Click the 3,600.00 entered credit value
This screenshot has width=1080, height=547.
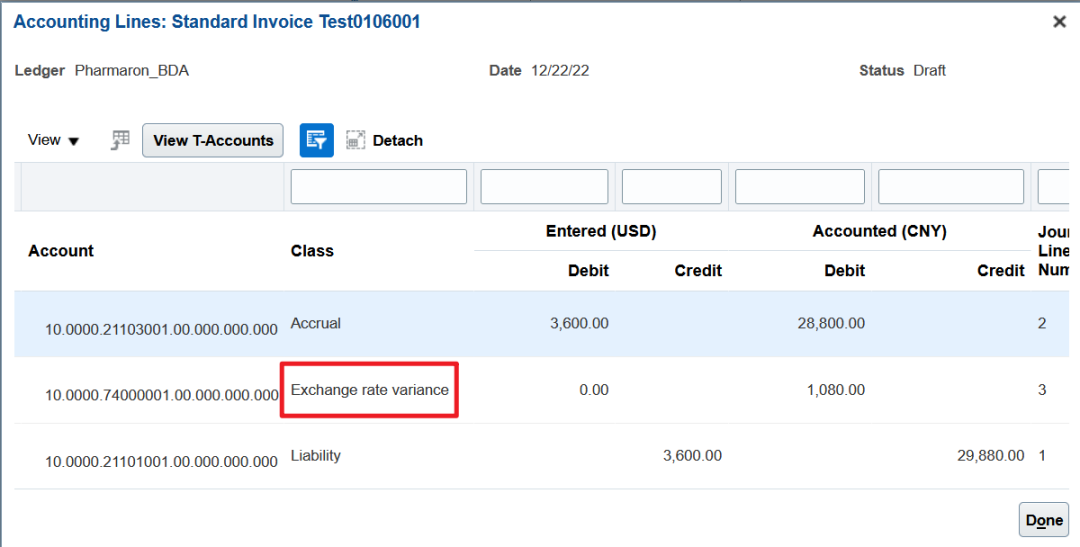pyautogui.click(x=692, y=455)
